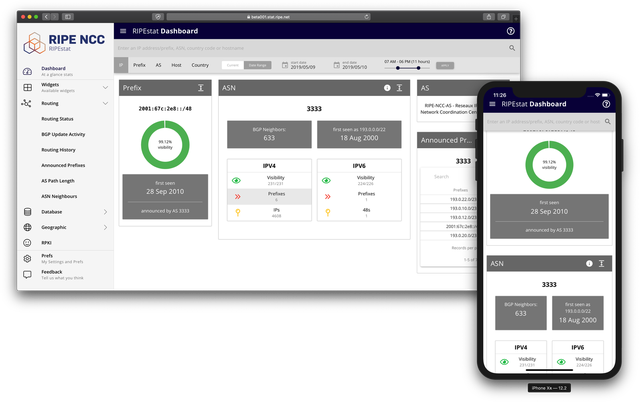This screenshot has height=402, width=640.
Task: Open the RPKI icon in sidebar
Action: coord(27,243)
